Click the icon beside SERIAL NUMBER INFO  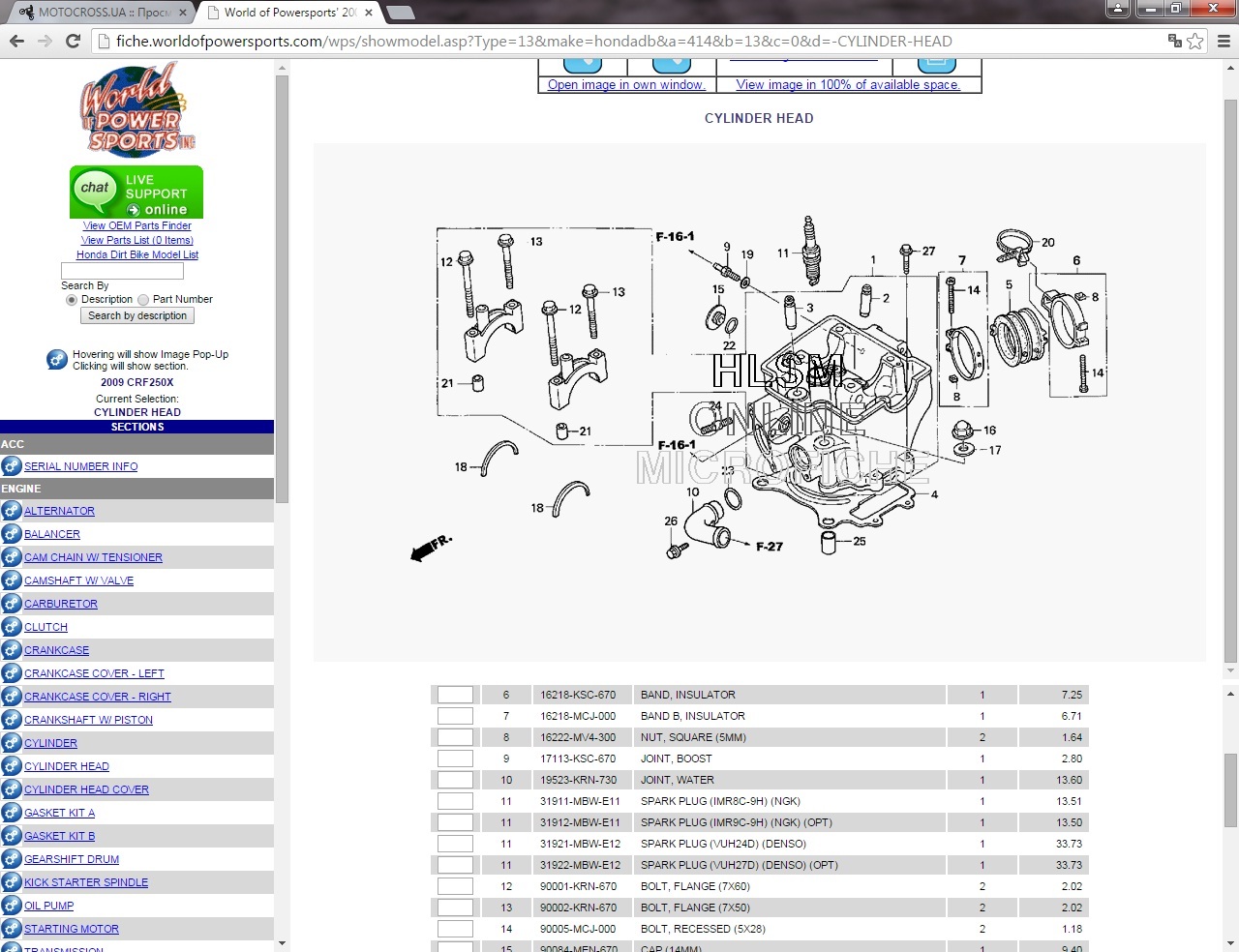12,466
